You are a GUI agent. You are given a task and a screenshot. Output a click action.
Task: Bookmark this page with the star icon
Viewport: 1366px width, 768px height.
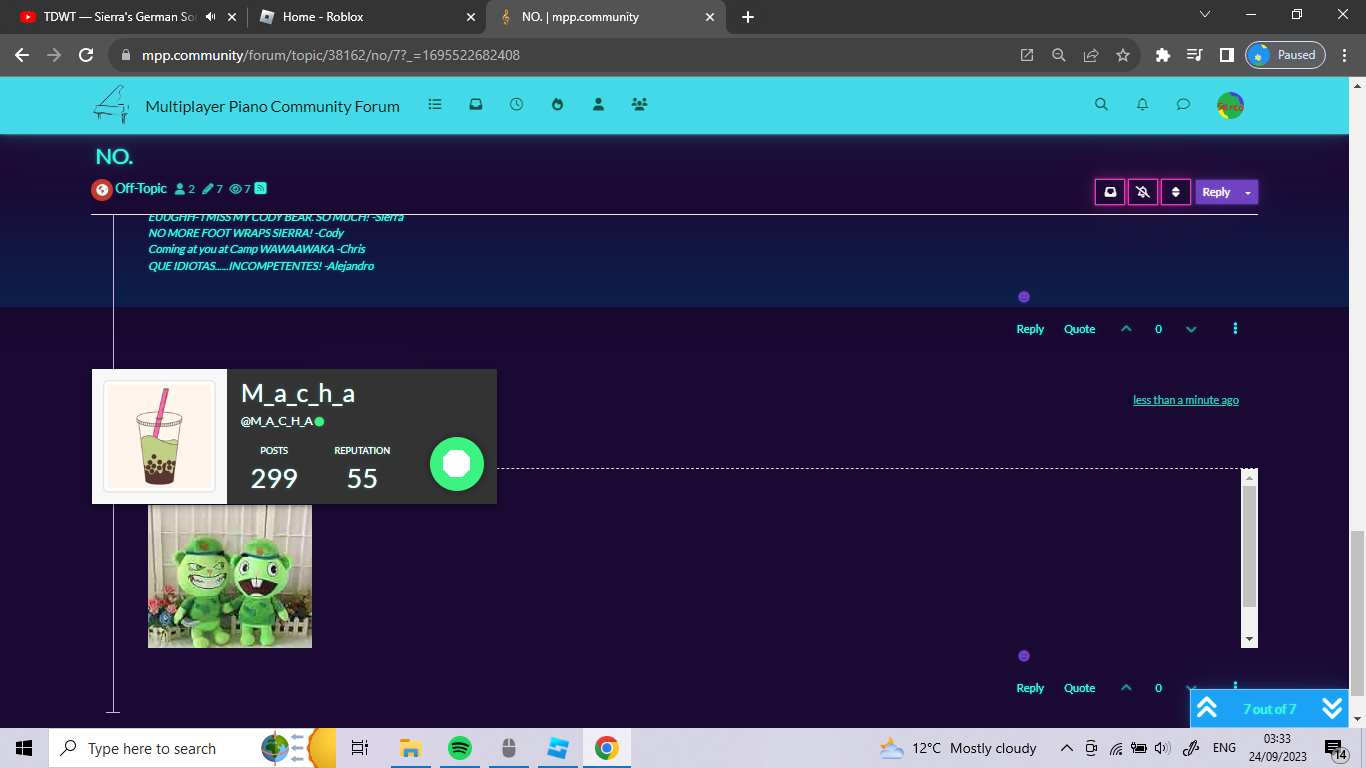(1123, 55)
